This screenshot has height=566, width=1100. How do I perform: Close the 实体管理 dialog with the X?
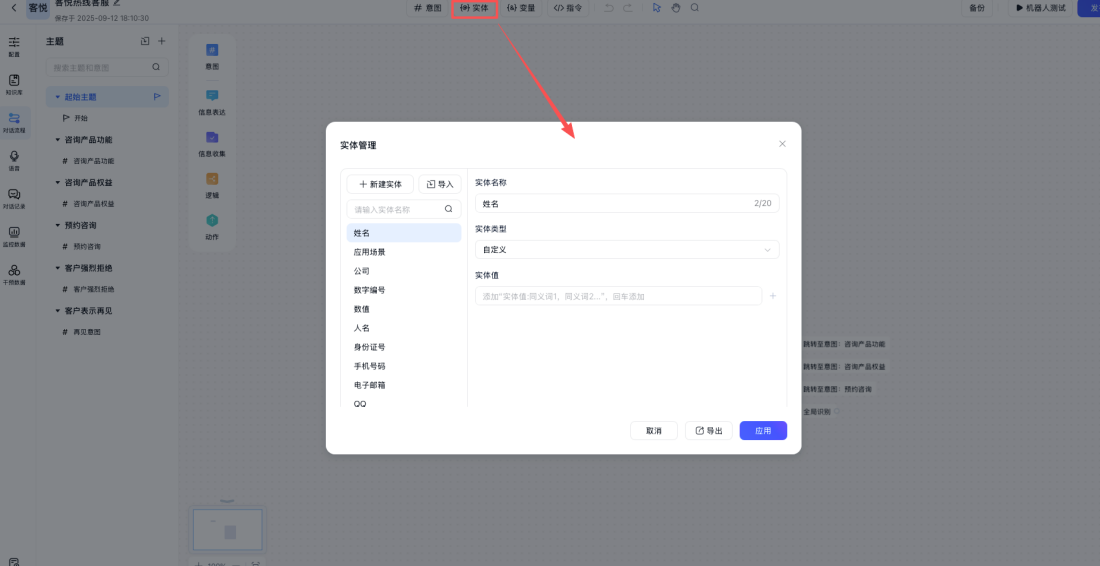pyautogui.click(x=782, y=144)
